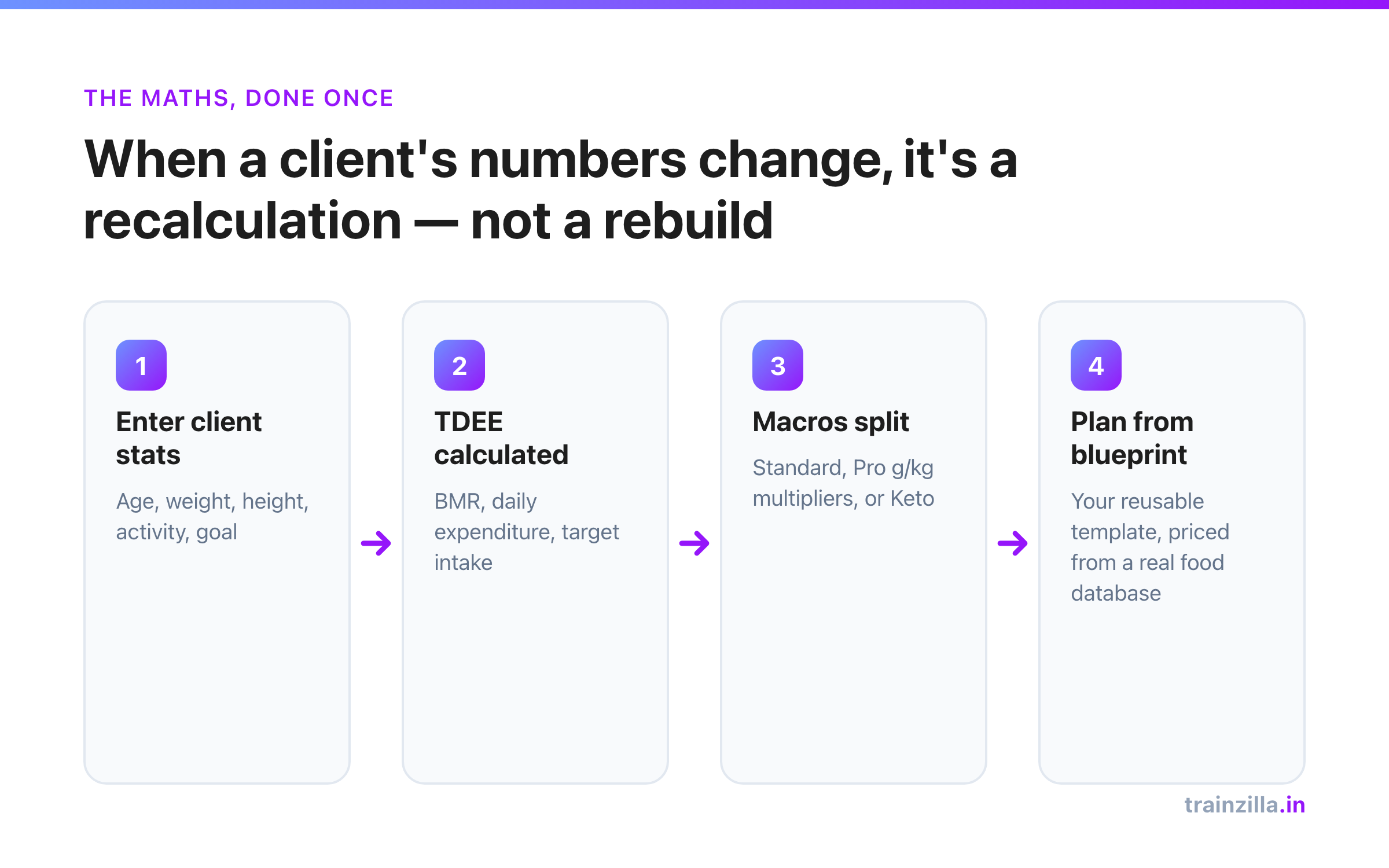This screenshot has height=868, width=1389.
Task: Open the trainzilla.in link
Action: [1245, 805]
